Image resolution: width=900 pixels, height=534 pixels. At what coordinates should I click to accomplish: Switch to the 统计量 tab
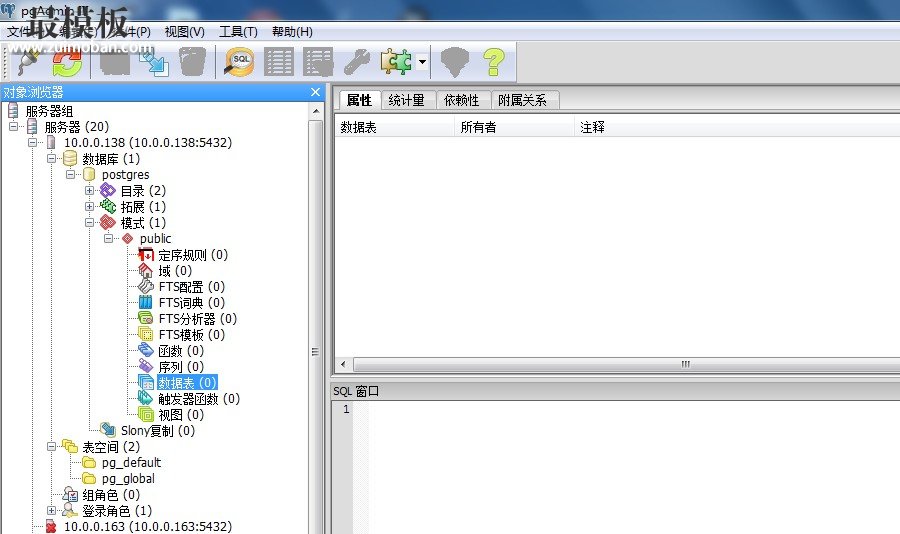coord(406,100)
